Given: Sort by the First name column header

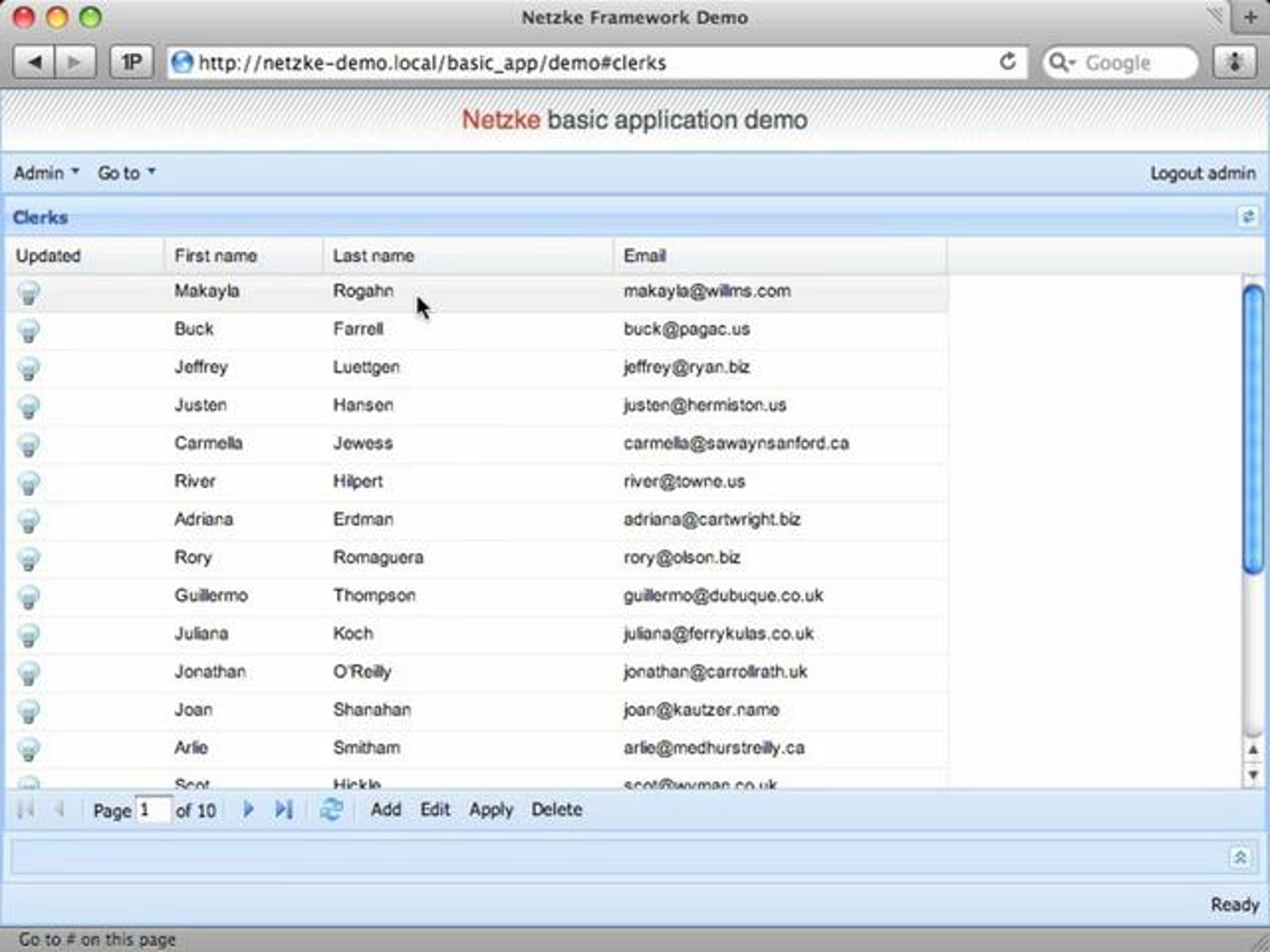Looking at the screenshot, I should coord(243,255).
